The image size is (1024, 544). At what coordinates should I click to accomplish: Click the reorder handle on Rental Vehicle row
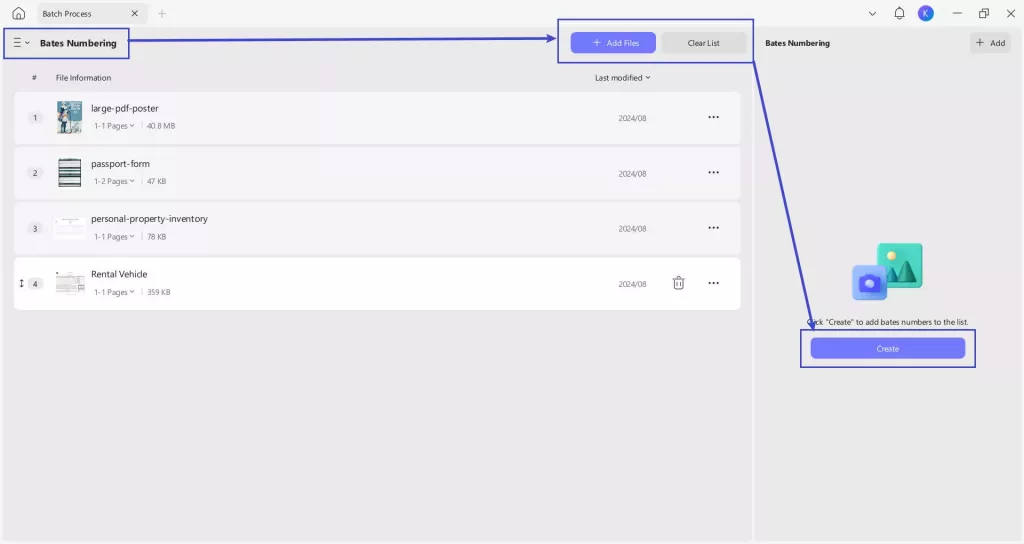point(22,283)
